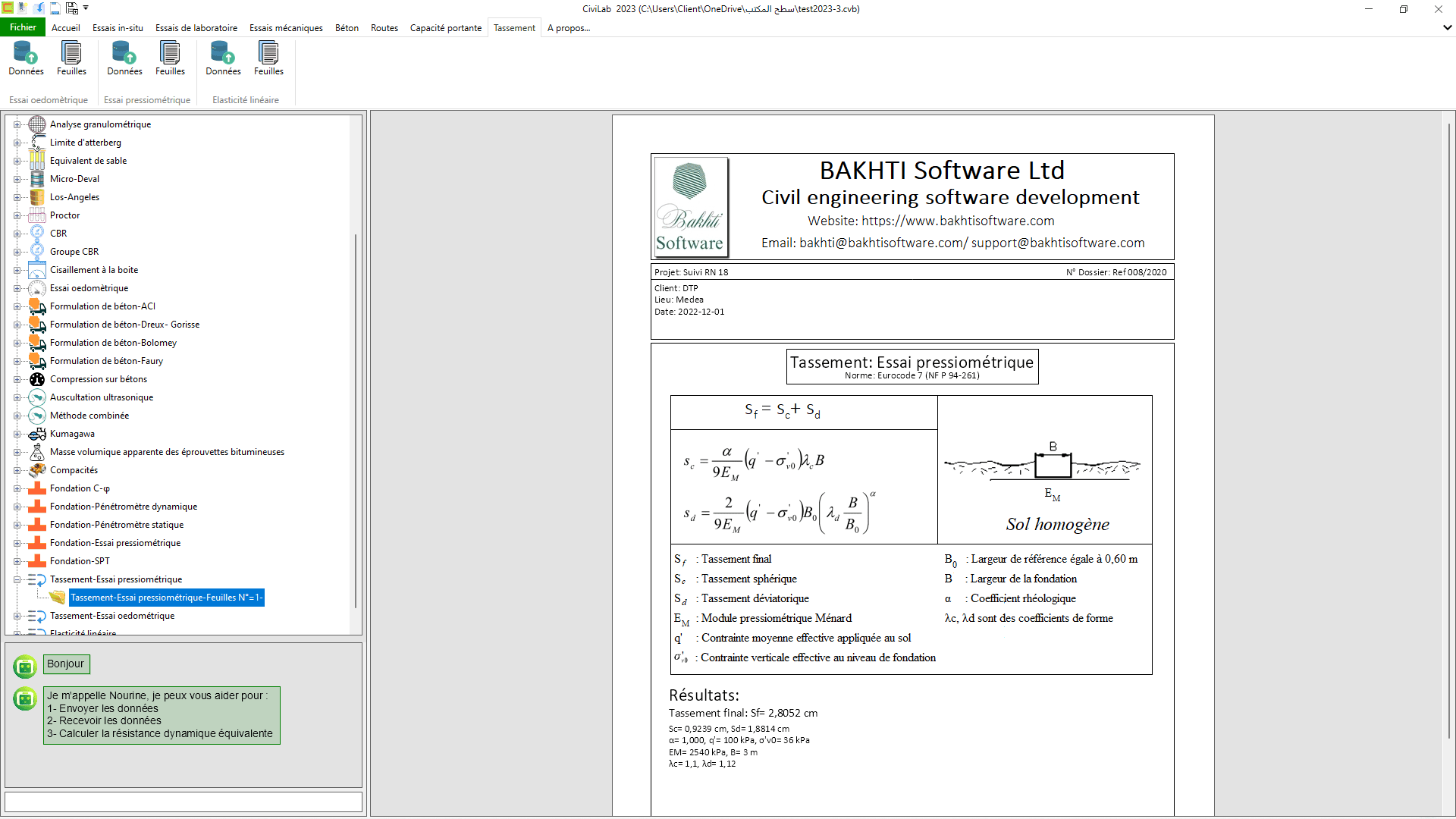Open Feuilles for Essai pressiométrique group
Viewport: 1456px width, 819px height.
click(x=170, y=59)
